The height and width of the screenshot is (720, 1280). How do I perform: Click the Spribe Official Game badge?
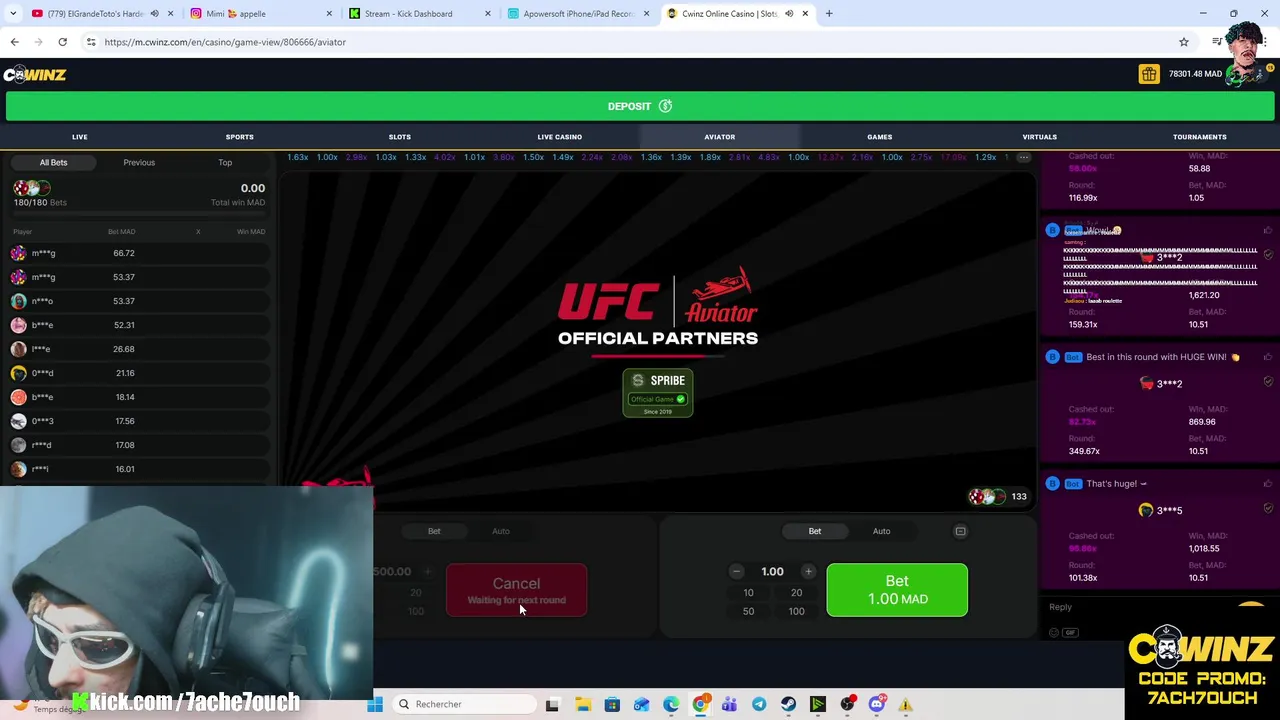(x=658, y=393)
